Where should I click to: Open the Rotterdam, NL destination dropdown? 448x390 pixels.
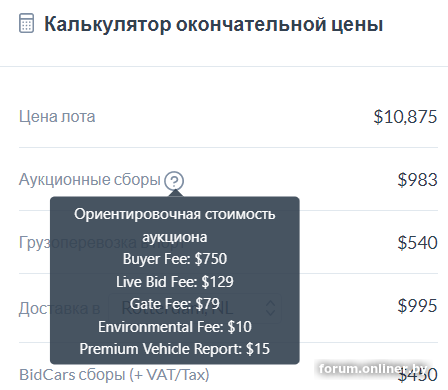(x=195, y=308)
